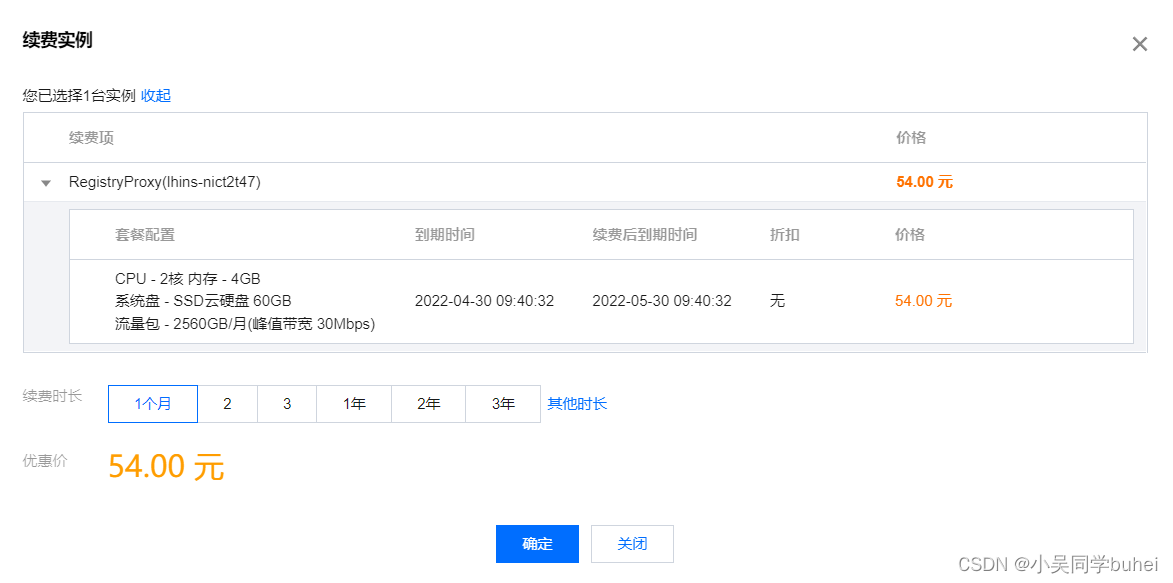Collapse the RegistryProxy row triangle

point(46,183)
